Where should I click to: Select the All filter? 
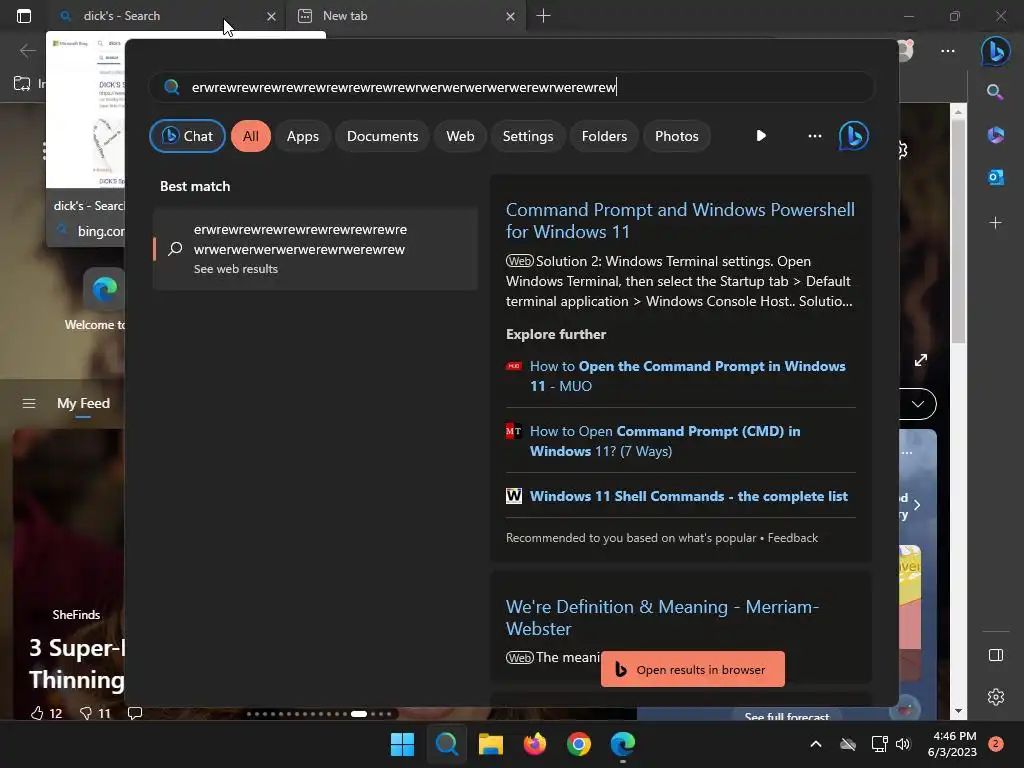tap(251, 136)
